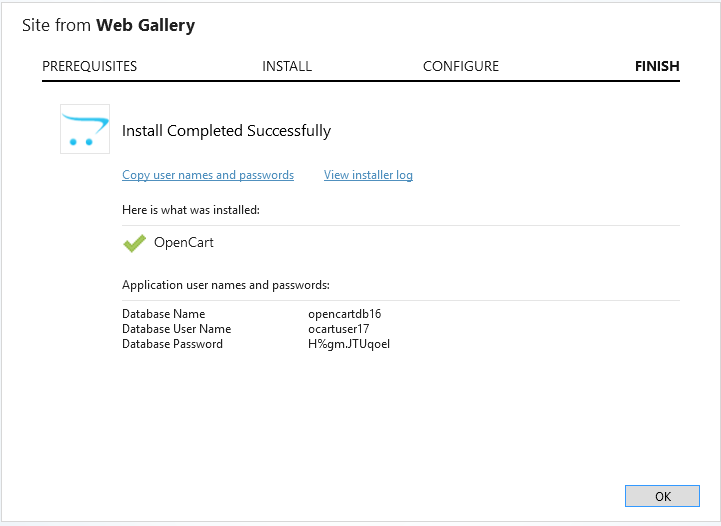Image resolution: width=721 pixels, height=526 pixels.
Task: Click the green checkmark beside OpenCart
Action: [x=134, y=242]
